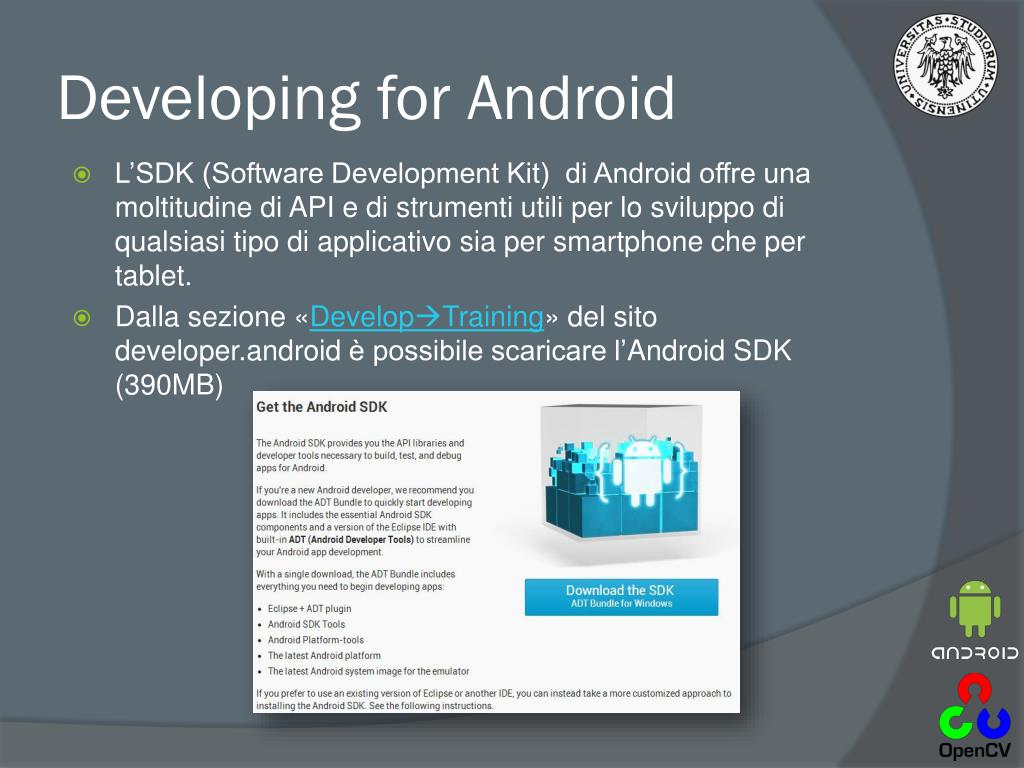Click the first bullet starting 'L'SDK (Software Development Kit)'

click(x=462, y=225)
